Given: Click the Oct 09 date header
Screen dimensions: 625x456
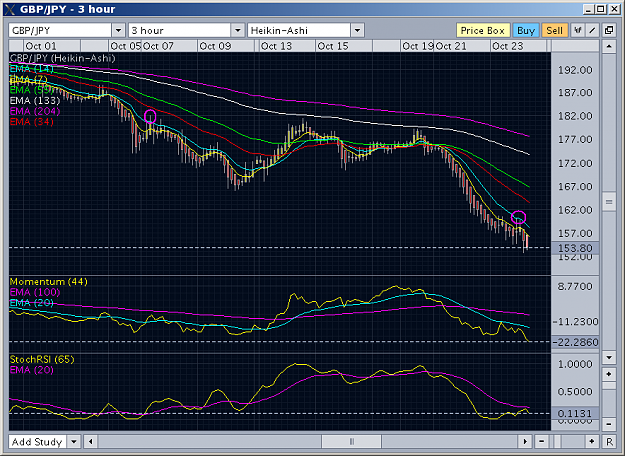Looking at the screenshot, I should pos(215,46).
